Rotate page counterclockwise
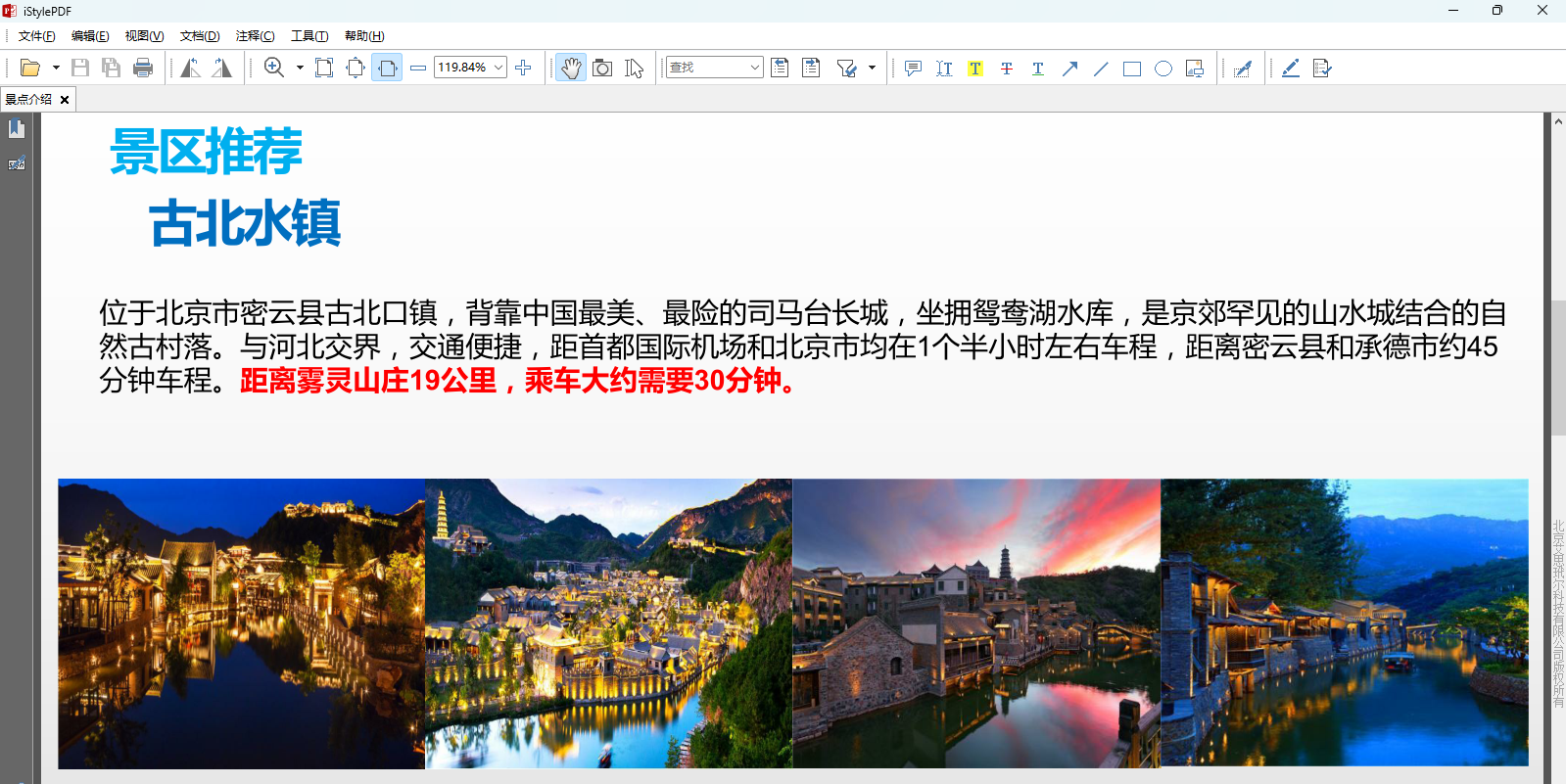The width and height of the screenshot is (1566, 784). (x=191, y=68)
